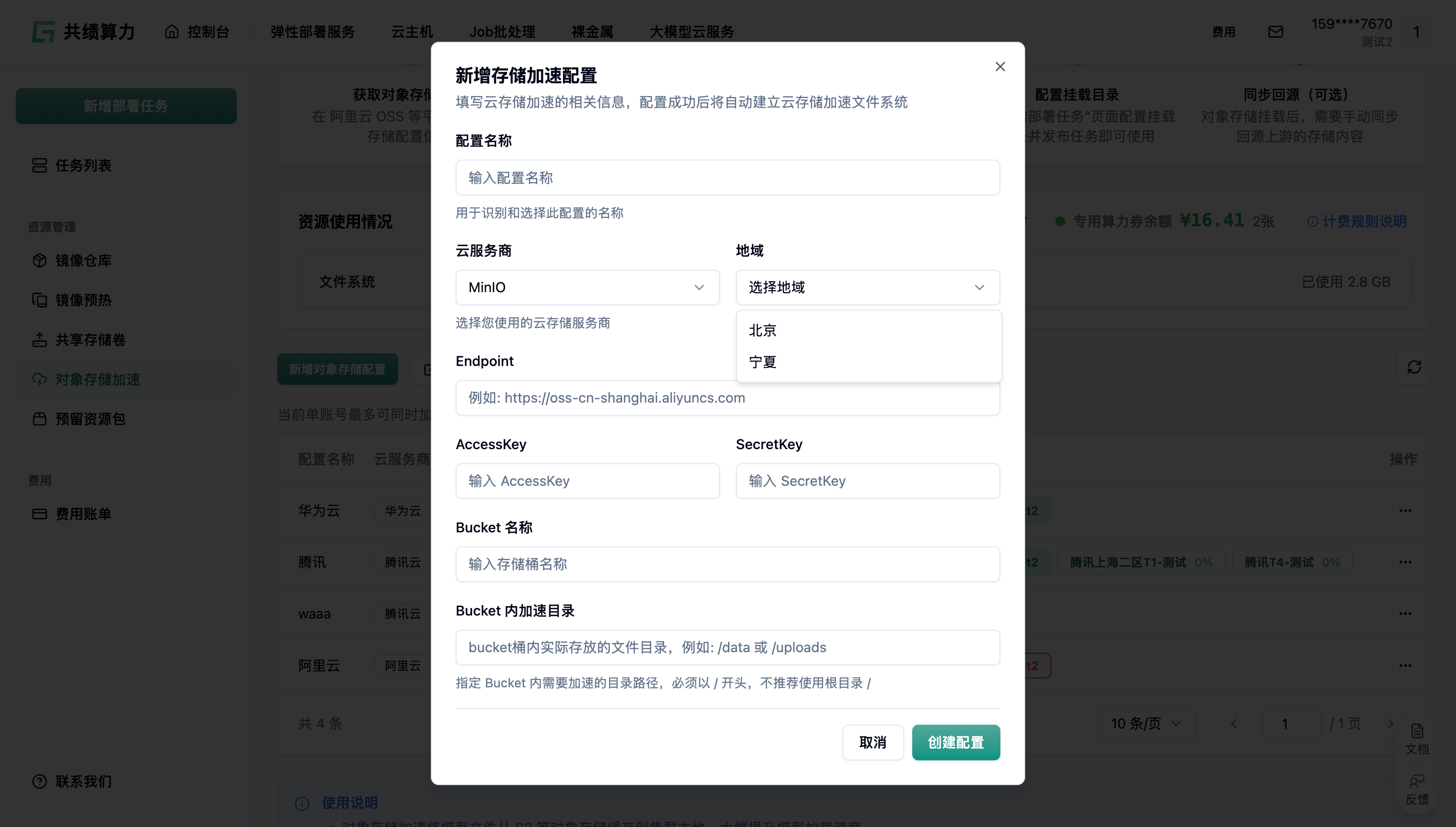The image size is (1456, 827).
Task: Click the 华为云 provider tag
Action: click(403, 511)
